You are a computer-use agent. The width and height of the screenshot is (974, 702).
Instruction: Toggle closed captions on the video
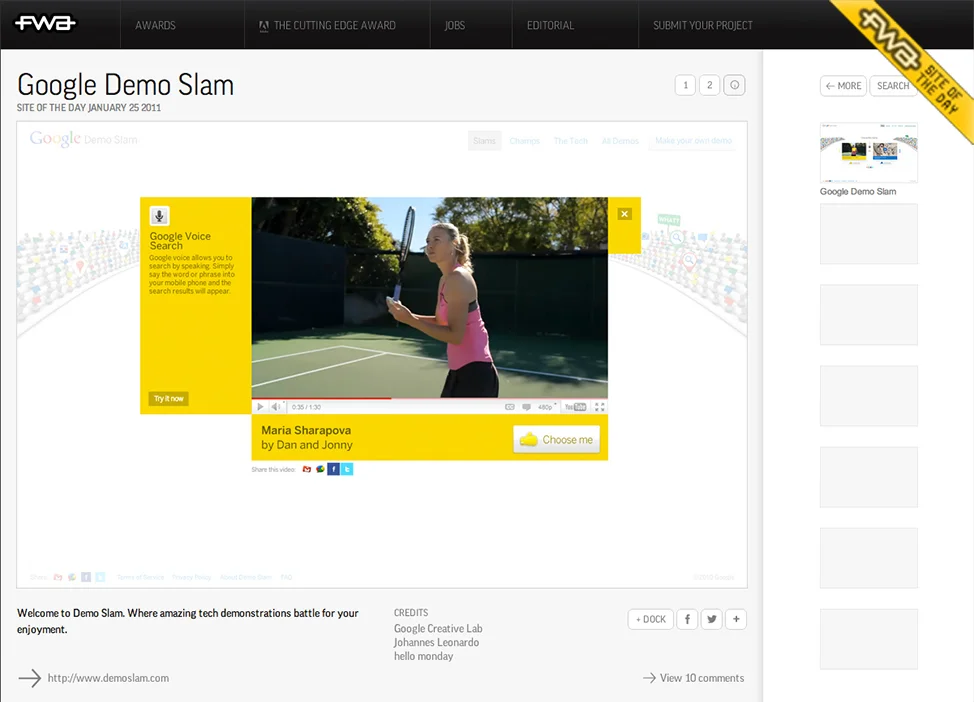[510, 407]
